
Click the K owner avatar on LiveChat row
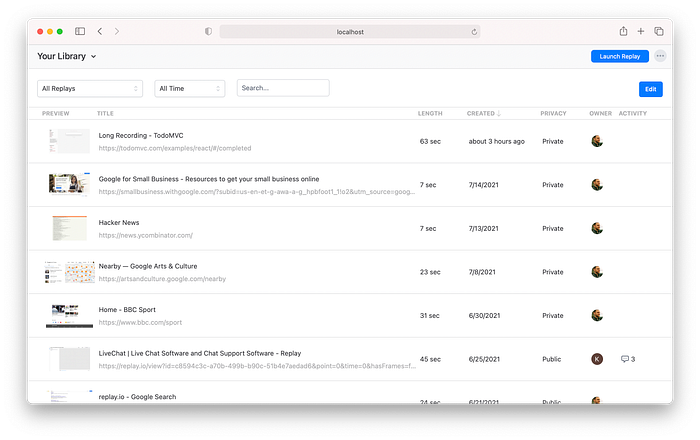[597, 359]
